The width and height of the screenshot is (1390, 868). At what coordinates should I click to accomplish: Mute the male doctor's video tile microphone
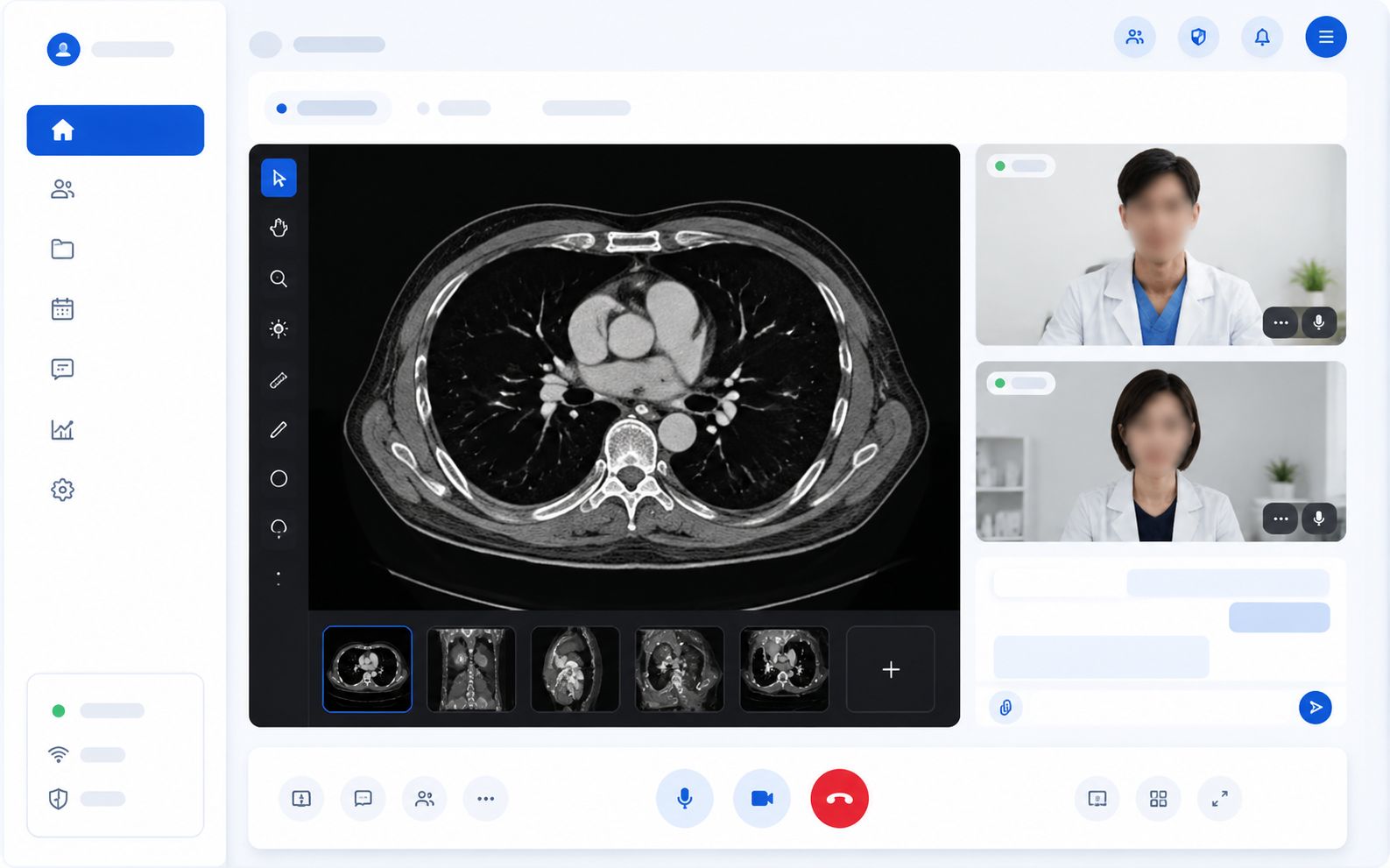1319,323
